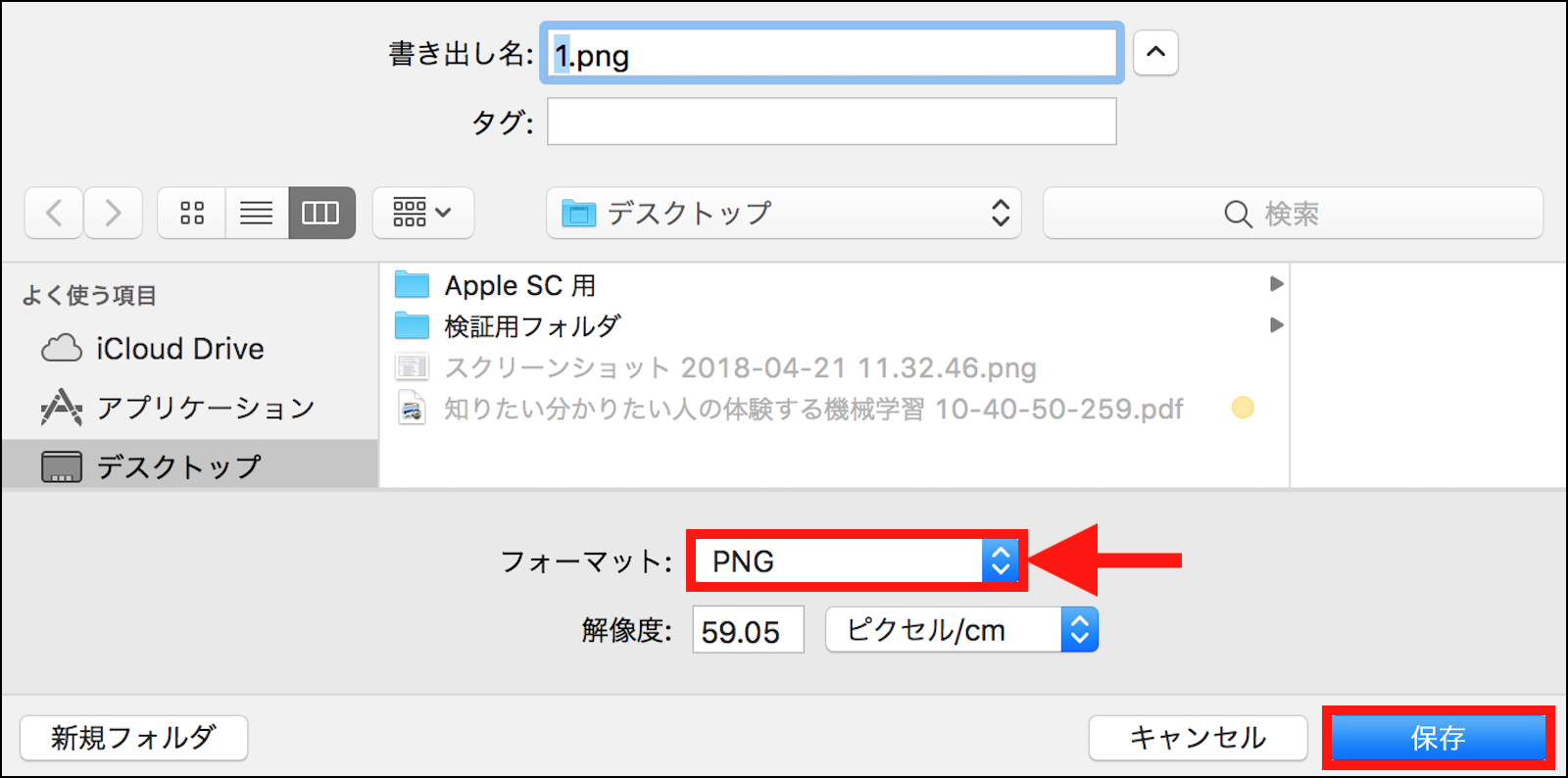The image size is (1568, 778).
Task: Open the デスクトップ location popup
Action: point(783,213)
